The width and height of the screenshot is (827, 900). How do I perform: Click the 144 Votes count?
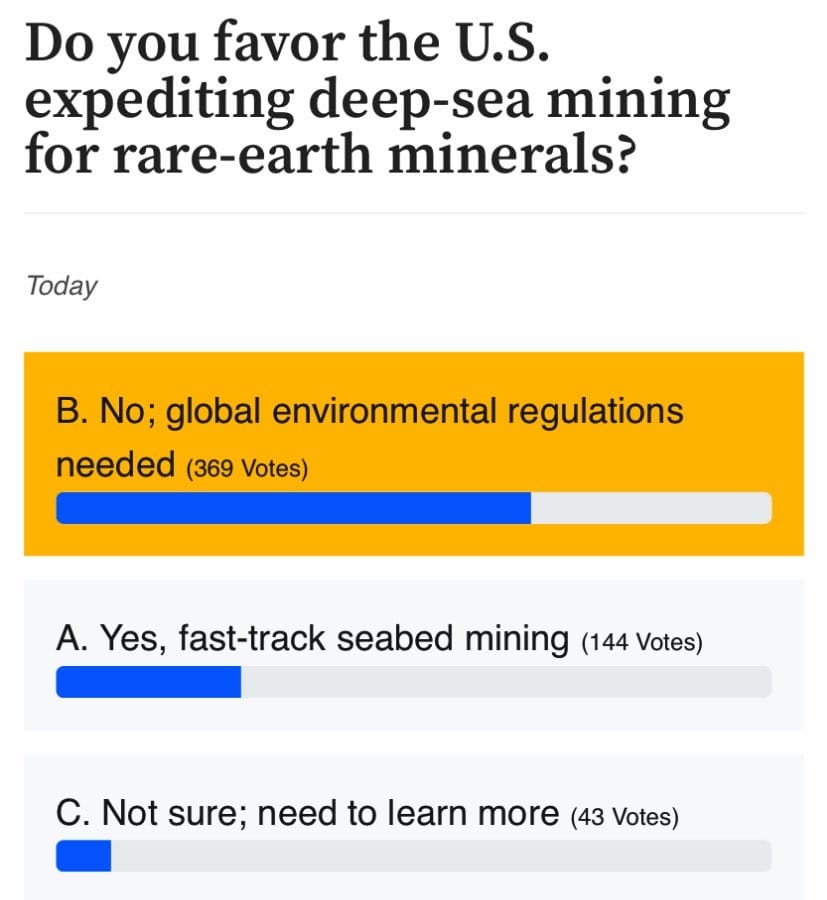(x=642, y=643)
